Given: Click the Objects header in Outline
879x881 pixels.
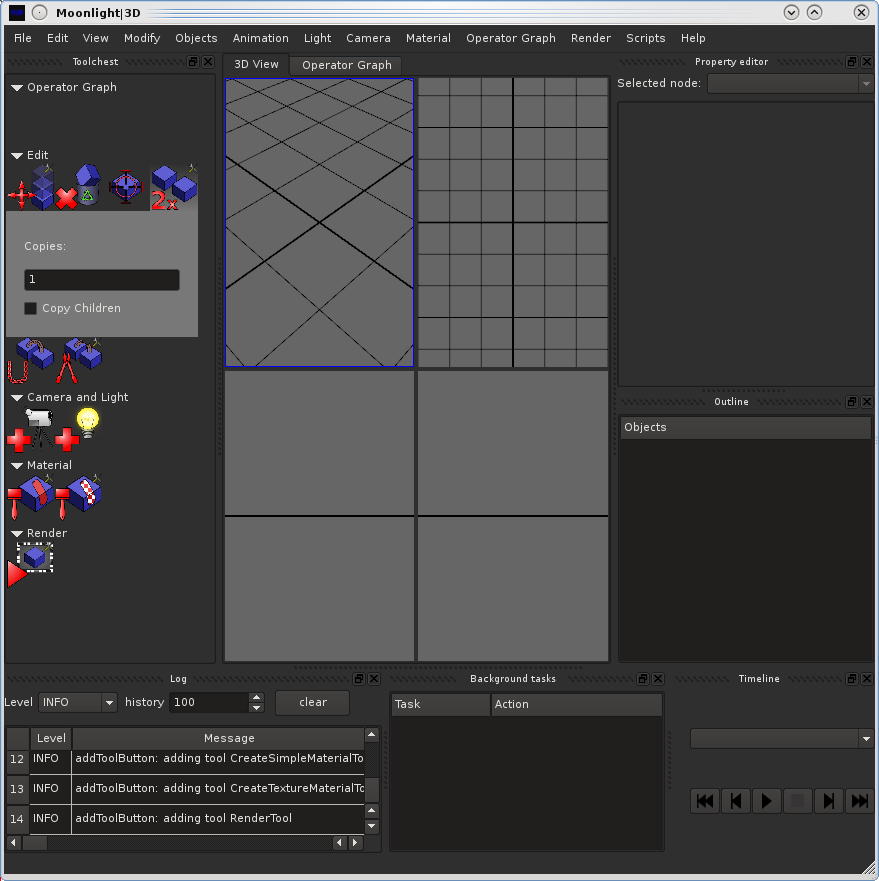Looking at the screenshot, I should 745,428.
